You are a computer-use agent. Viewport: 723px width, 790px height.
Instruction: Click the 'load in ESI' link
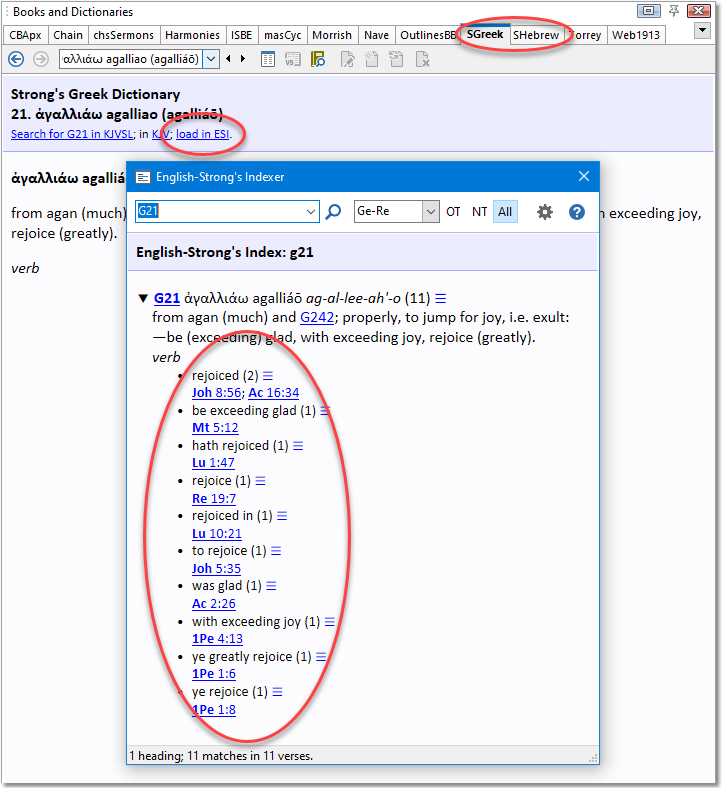tap(203, 134)
